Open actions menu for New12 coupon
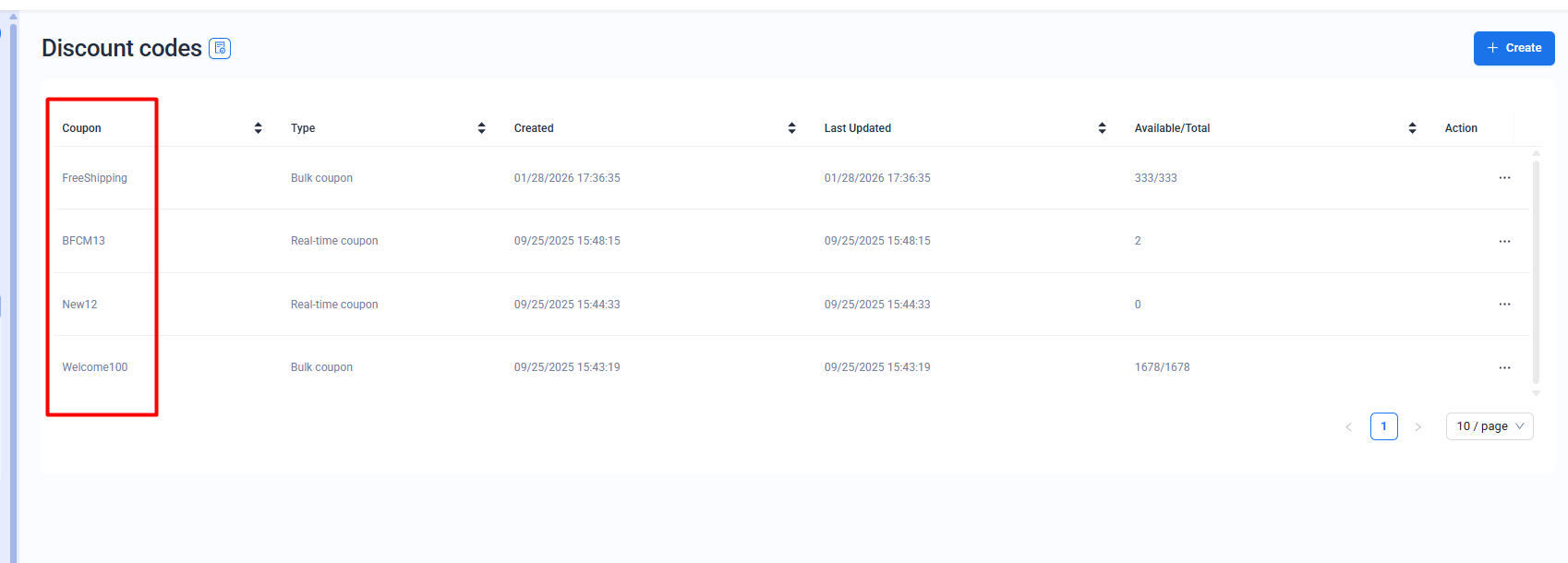The width and height of the screenshot is (1568, 563). point(1504,305)
